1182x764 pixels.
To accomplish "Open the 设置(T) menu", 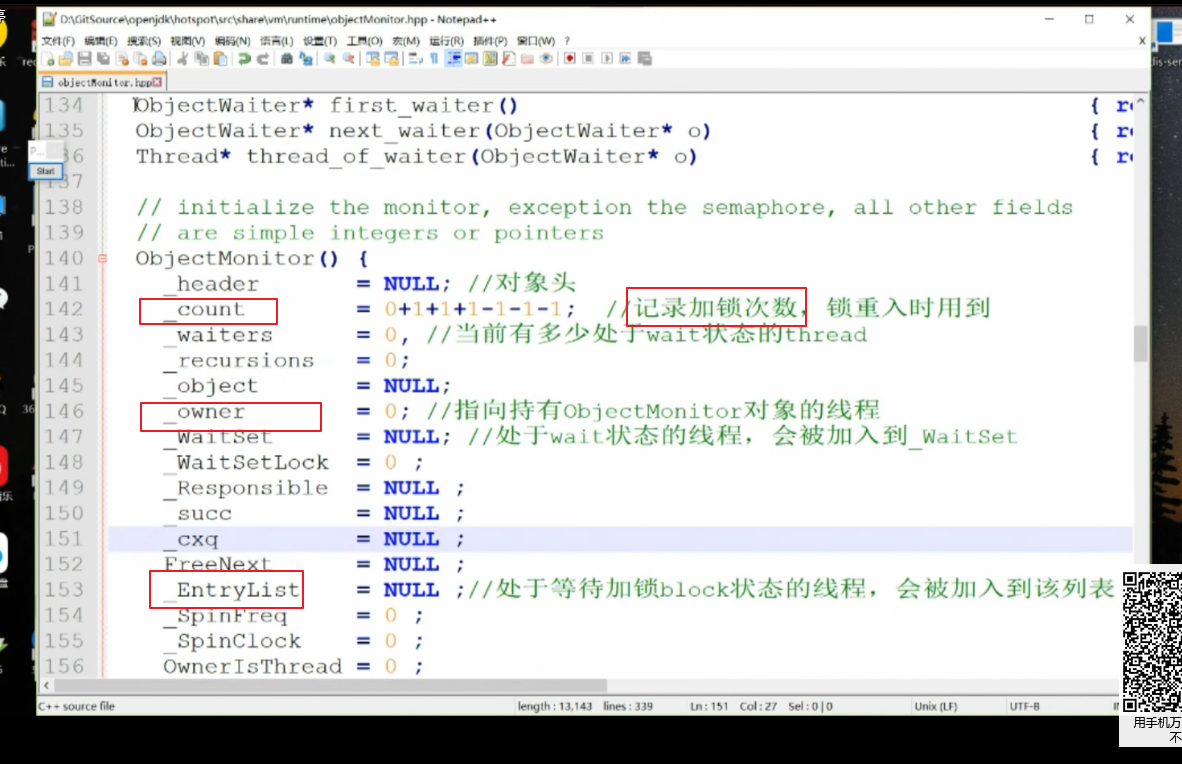I will (x=320, y=41).
